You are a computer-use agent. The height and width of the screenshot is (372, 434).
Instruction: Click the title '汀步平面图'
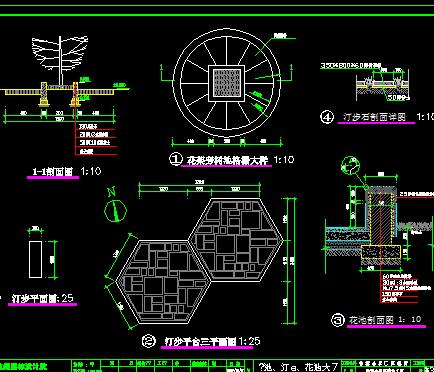(33, 298)
